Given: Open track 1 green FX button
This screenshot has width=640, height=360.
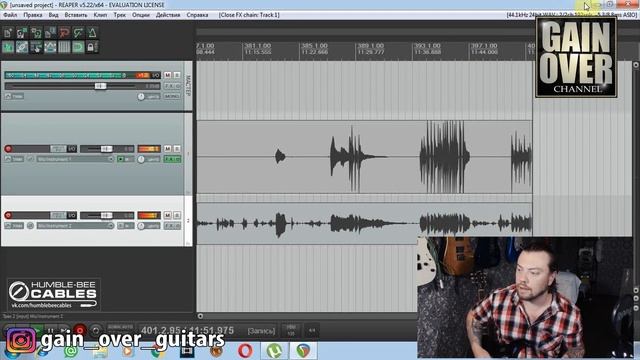Looking at the screenshot, I should 169,159.
